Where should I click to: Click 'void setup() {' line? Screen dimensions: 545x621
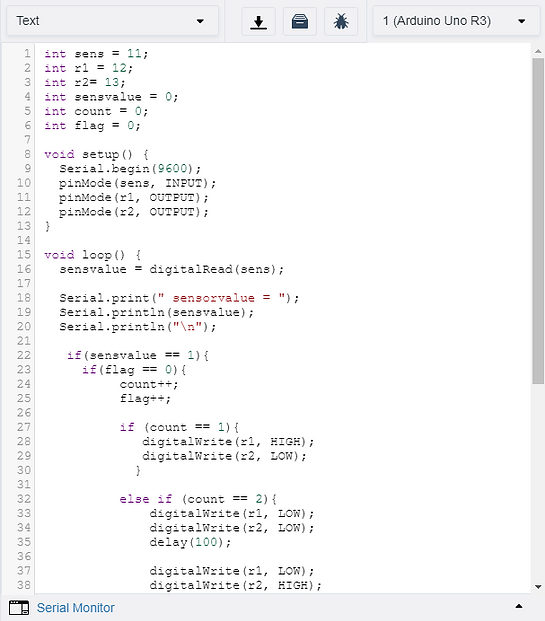pos(96,154)
